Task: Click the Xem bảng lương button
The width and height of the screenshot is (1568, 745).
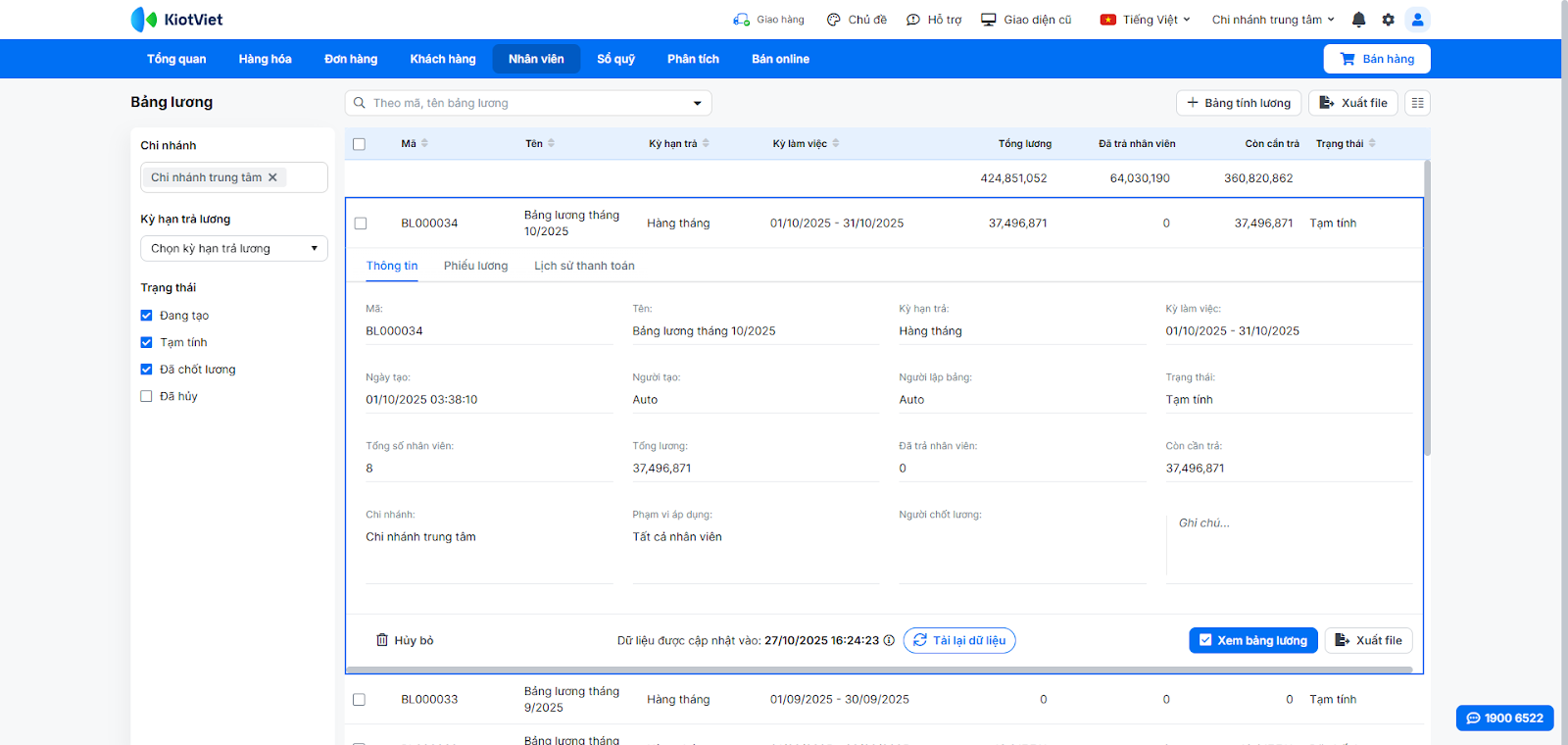Action: (x=1252, y=640)
